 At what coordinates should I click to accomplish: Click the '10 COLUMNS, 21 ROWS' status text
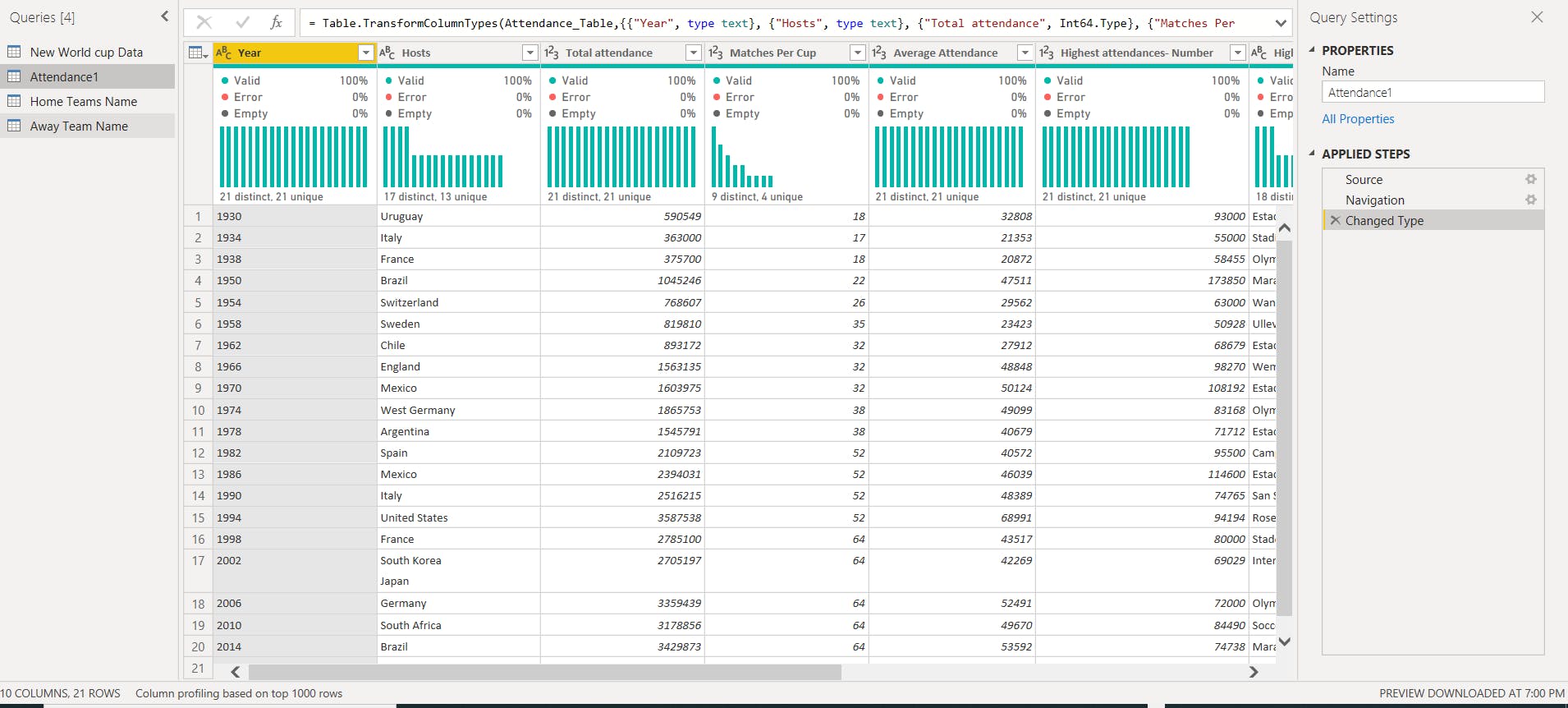coord(60,693)
